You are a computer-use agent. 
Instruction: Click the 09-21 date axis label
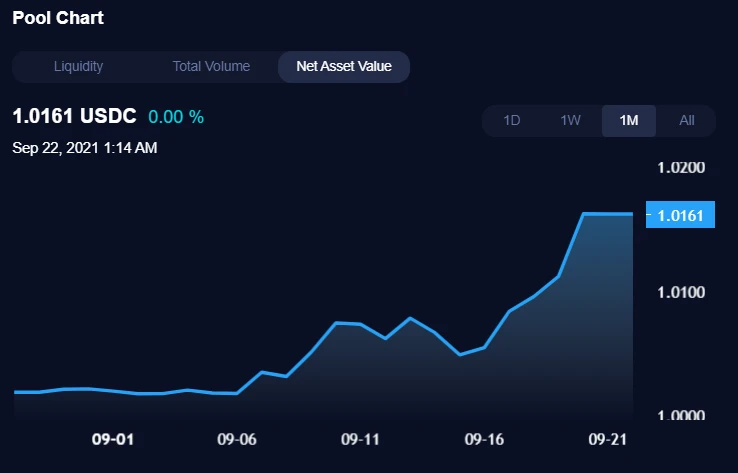(x=608, y=440)
